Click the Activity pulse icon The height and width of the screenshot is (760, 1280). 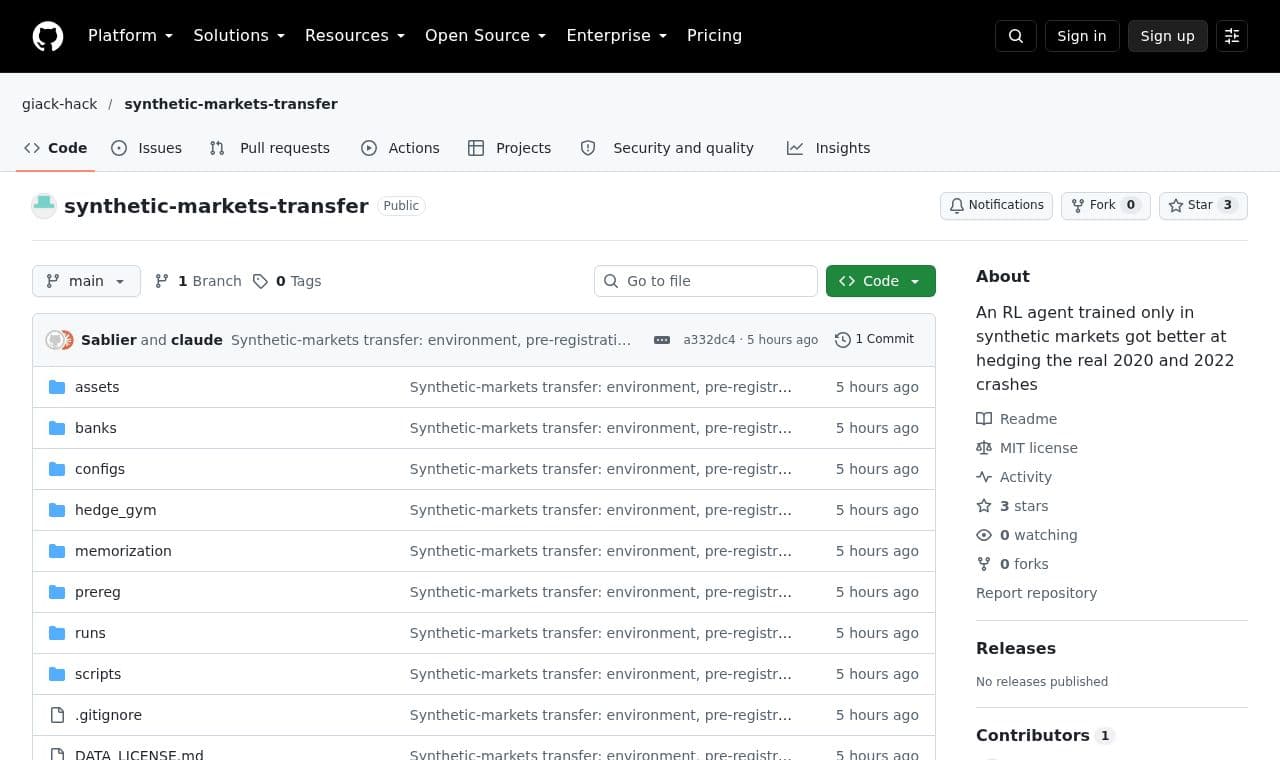[x=984, y=477]
